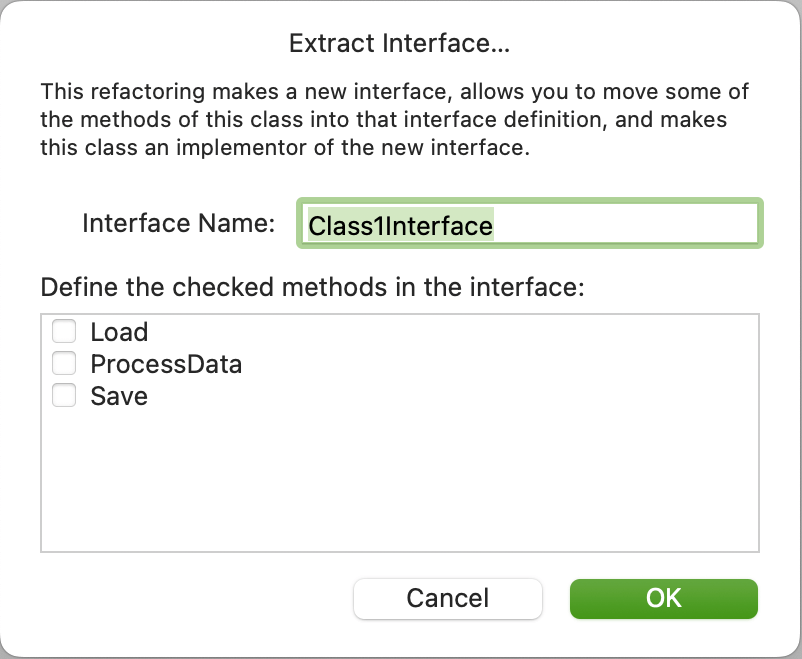Select the ProcessData method label

coord(166,364)
